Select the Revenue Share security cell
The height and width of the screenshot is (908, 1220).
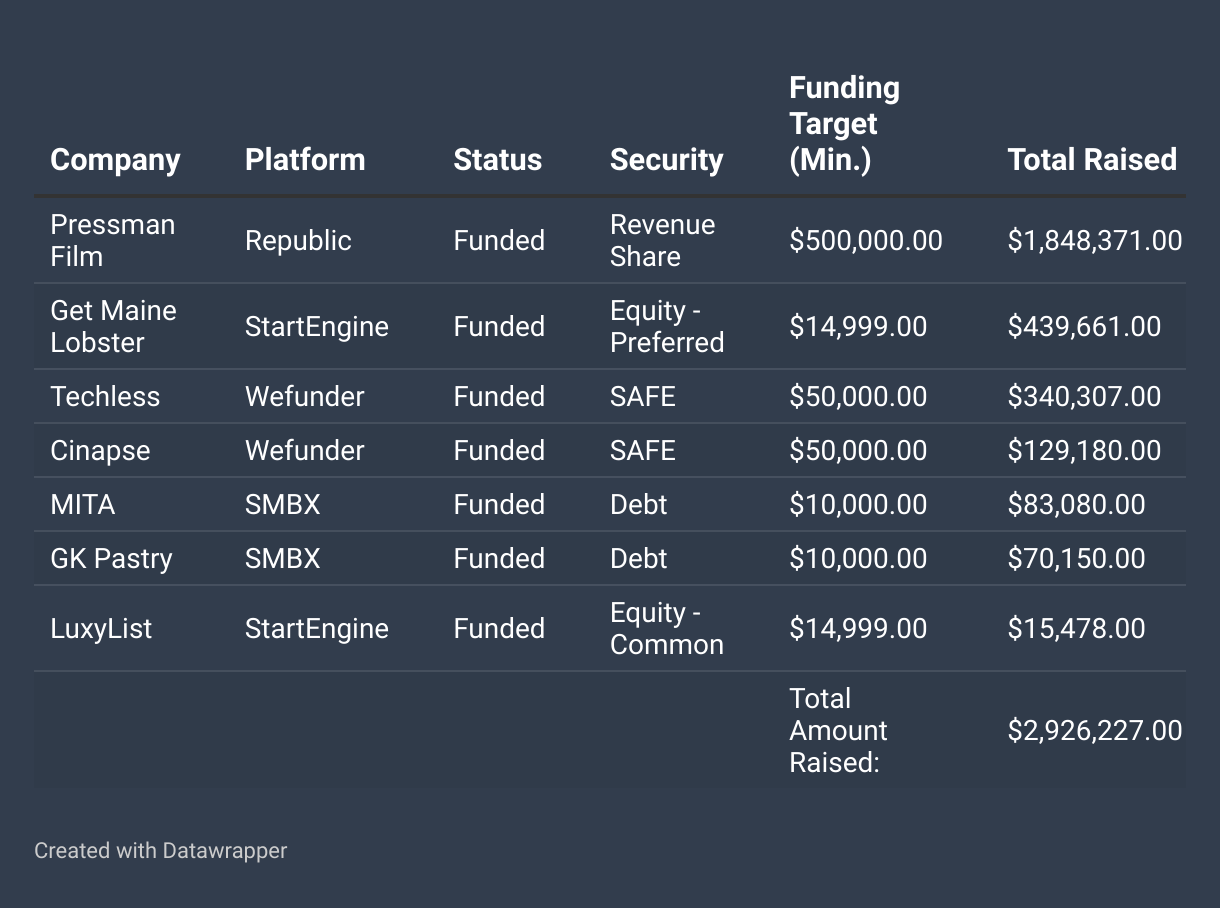click(x=662, y=240)
